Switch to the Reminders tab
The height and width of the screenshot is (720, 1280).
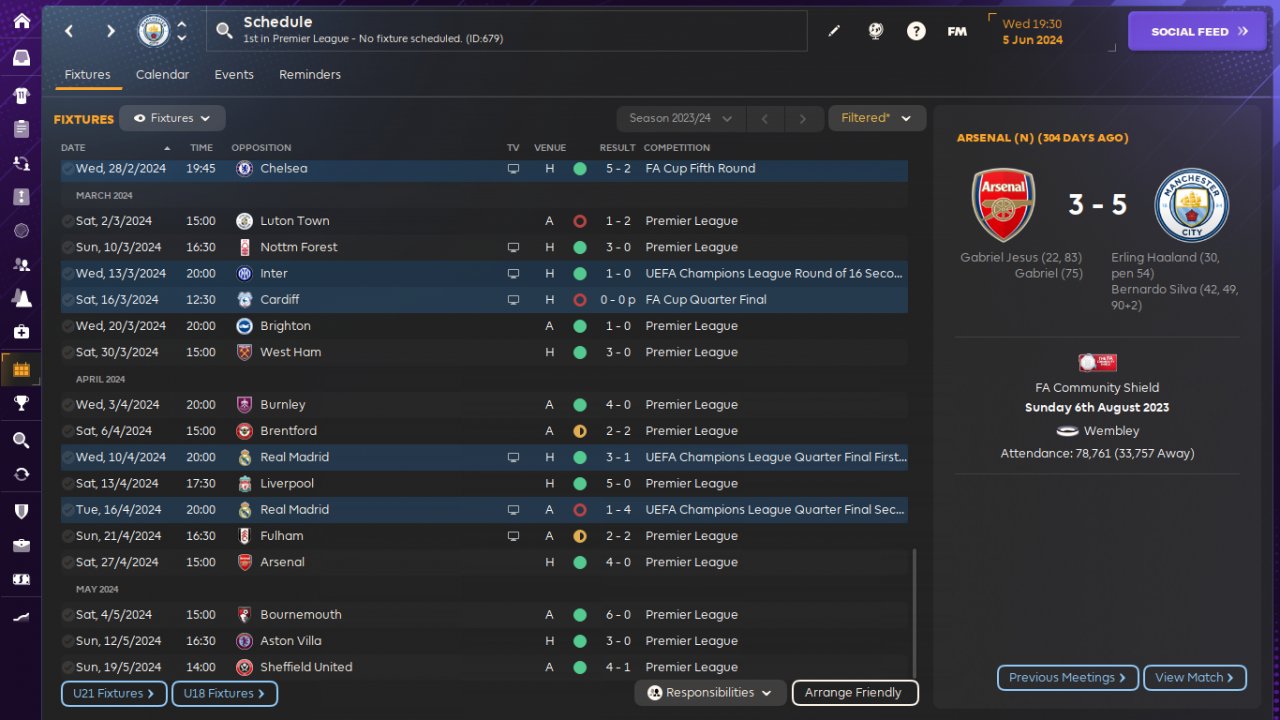click(310, 75)
